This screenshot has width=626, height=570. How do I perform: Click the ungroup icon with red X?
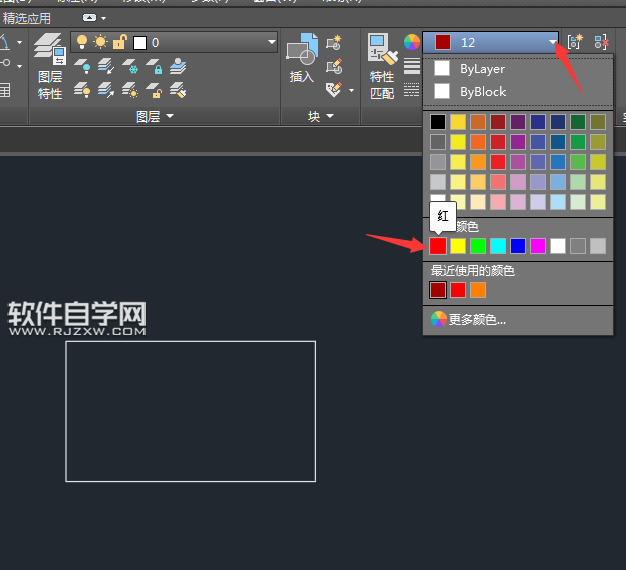[601, 42]
